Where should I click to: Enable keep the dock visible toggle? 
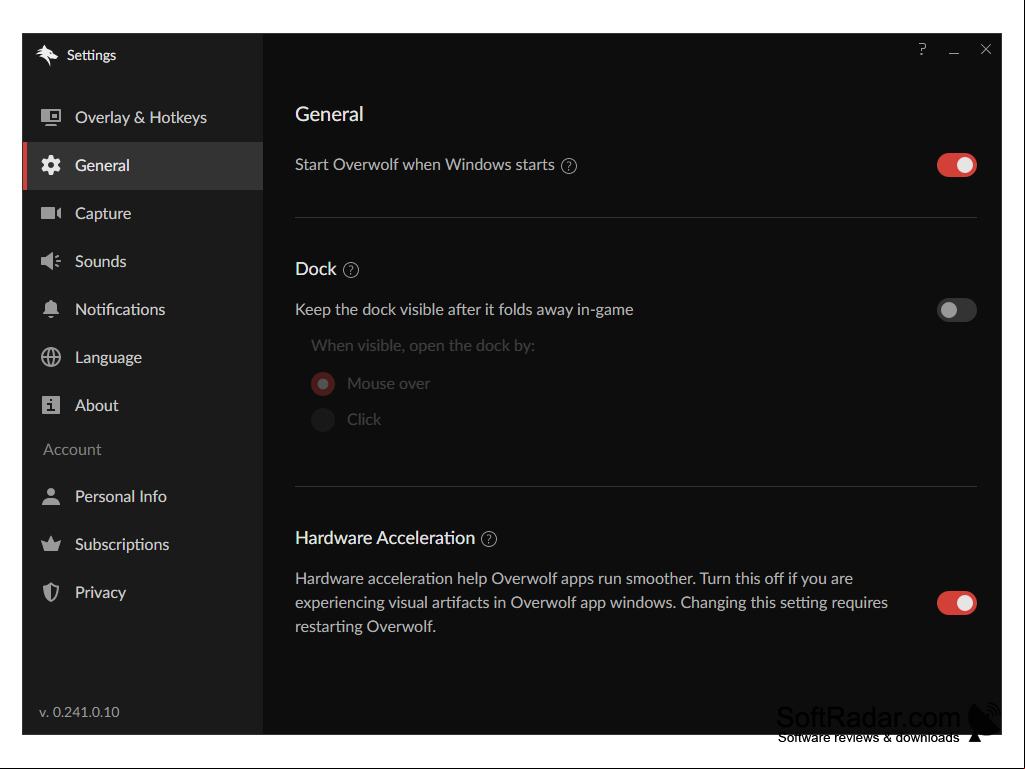click(956, 310)
